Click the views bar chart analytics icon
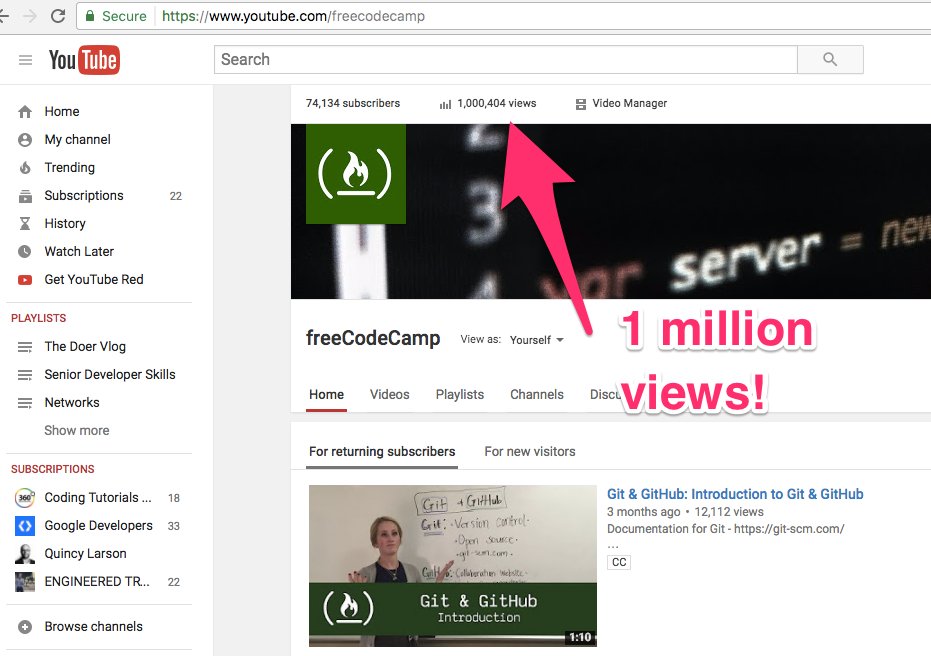931x656 pixels. point(445,104)
